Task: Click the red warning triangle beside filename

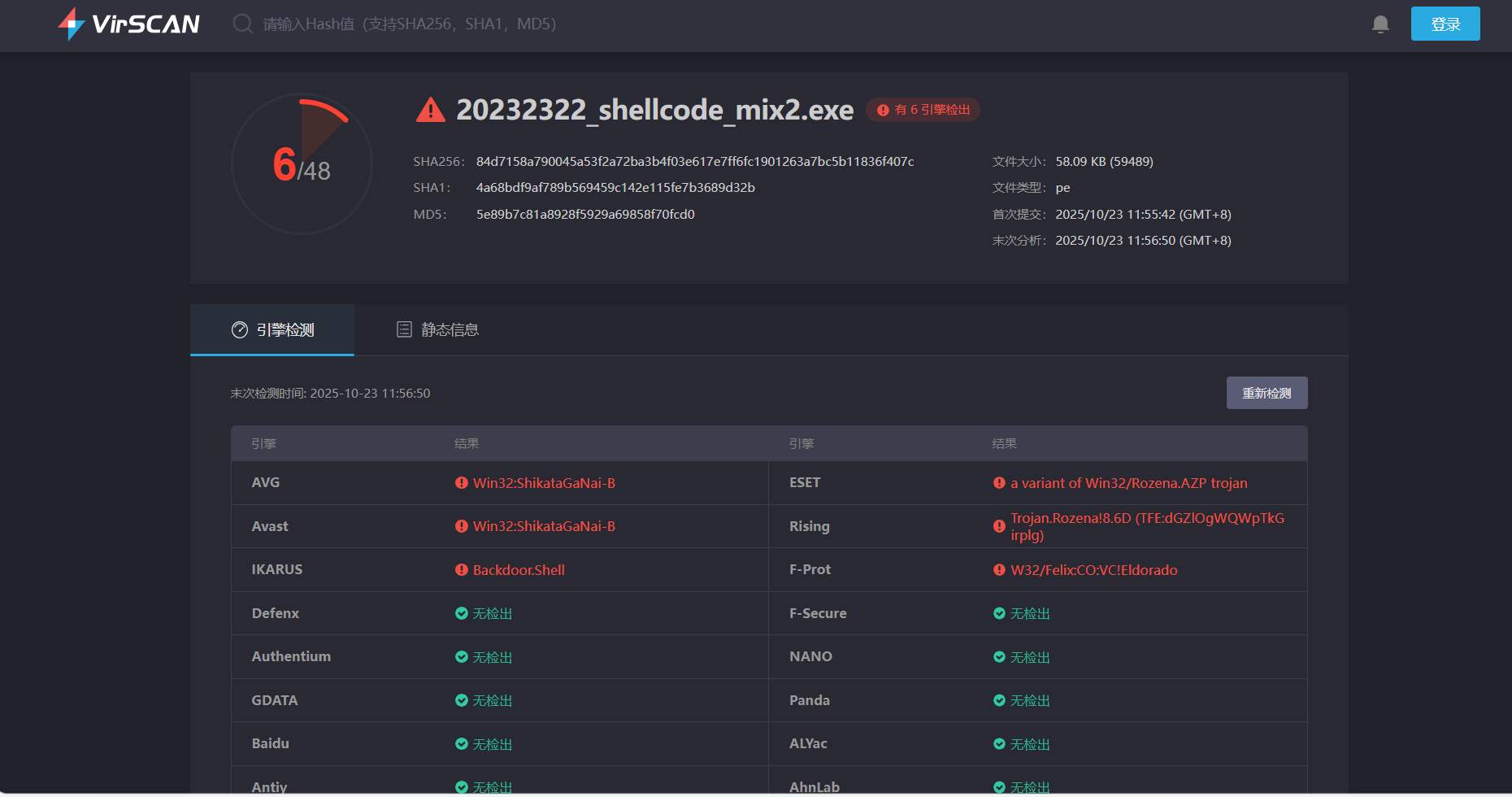Action: coord(431,110)
